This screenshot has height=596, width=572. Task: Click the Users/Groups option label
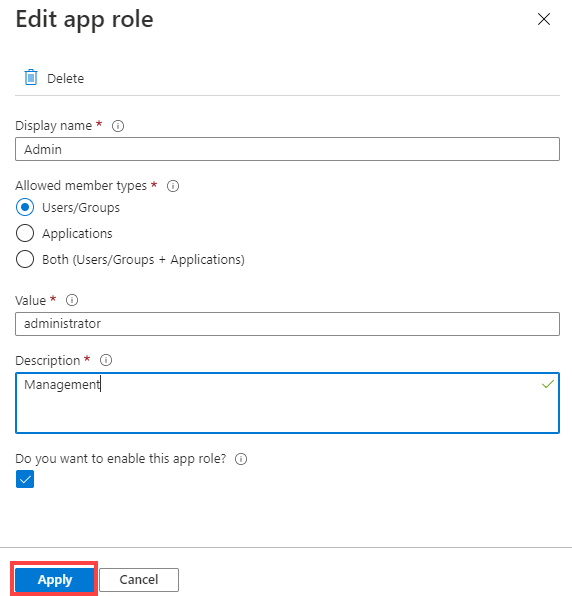[x=81, y=208]
